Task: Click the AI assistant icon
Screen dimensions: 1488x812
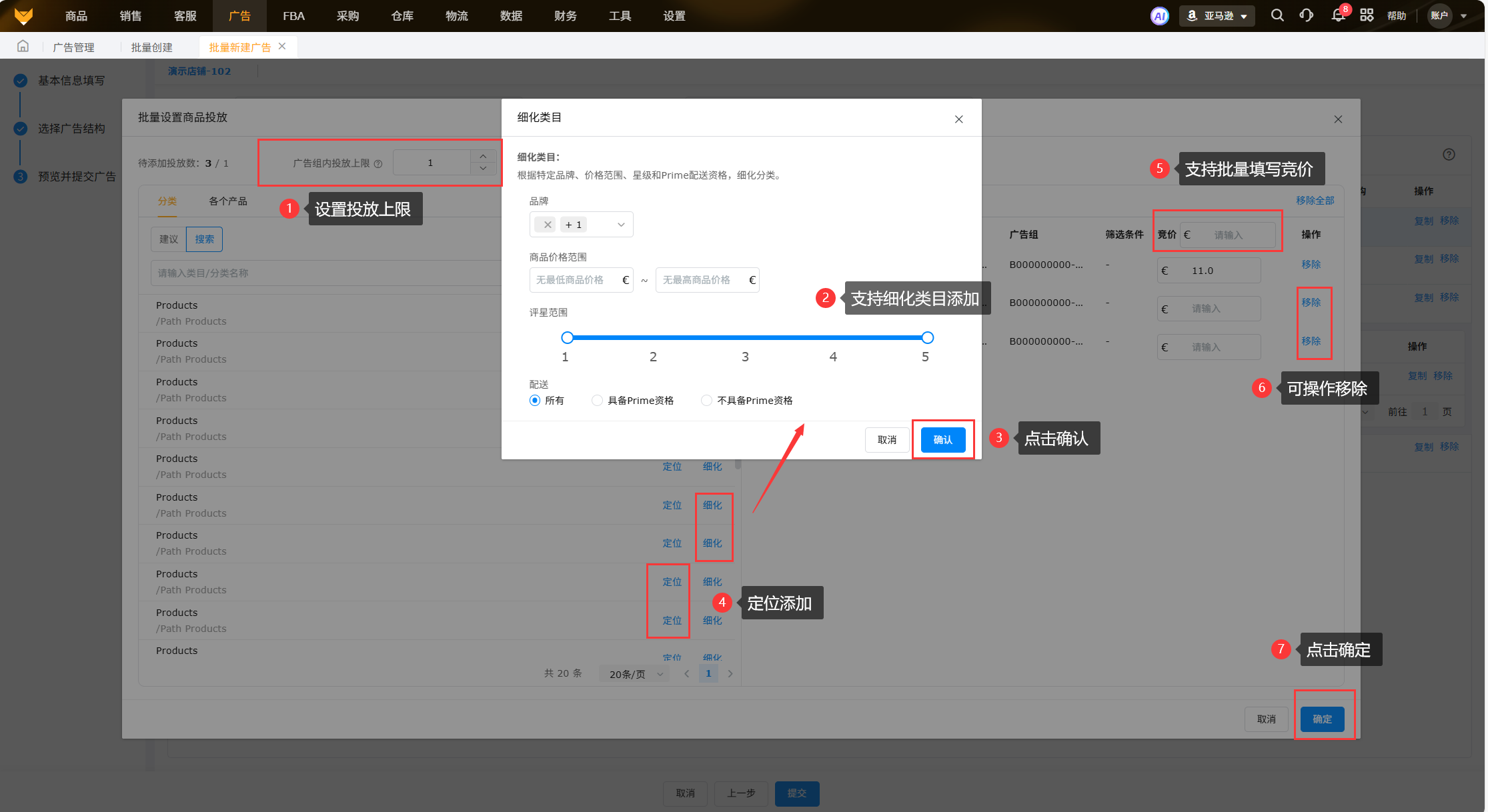Action: click(x=1159, y=16)
